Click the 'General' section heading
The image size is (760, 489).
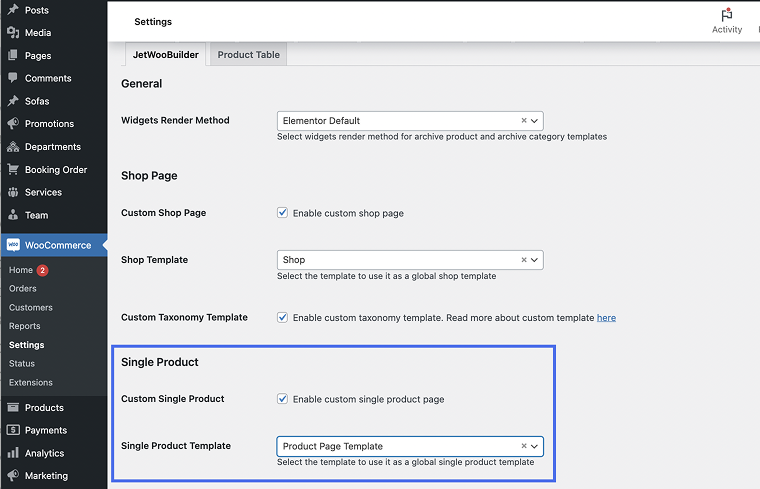pos(142,83)
